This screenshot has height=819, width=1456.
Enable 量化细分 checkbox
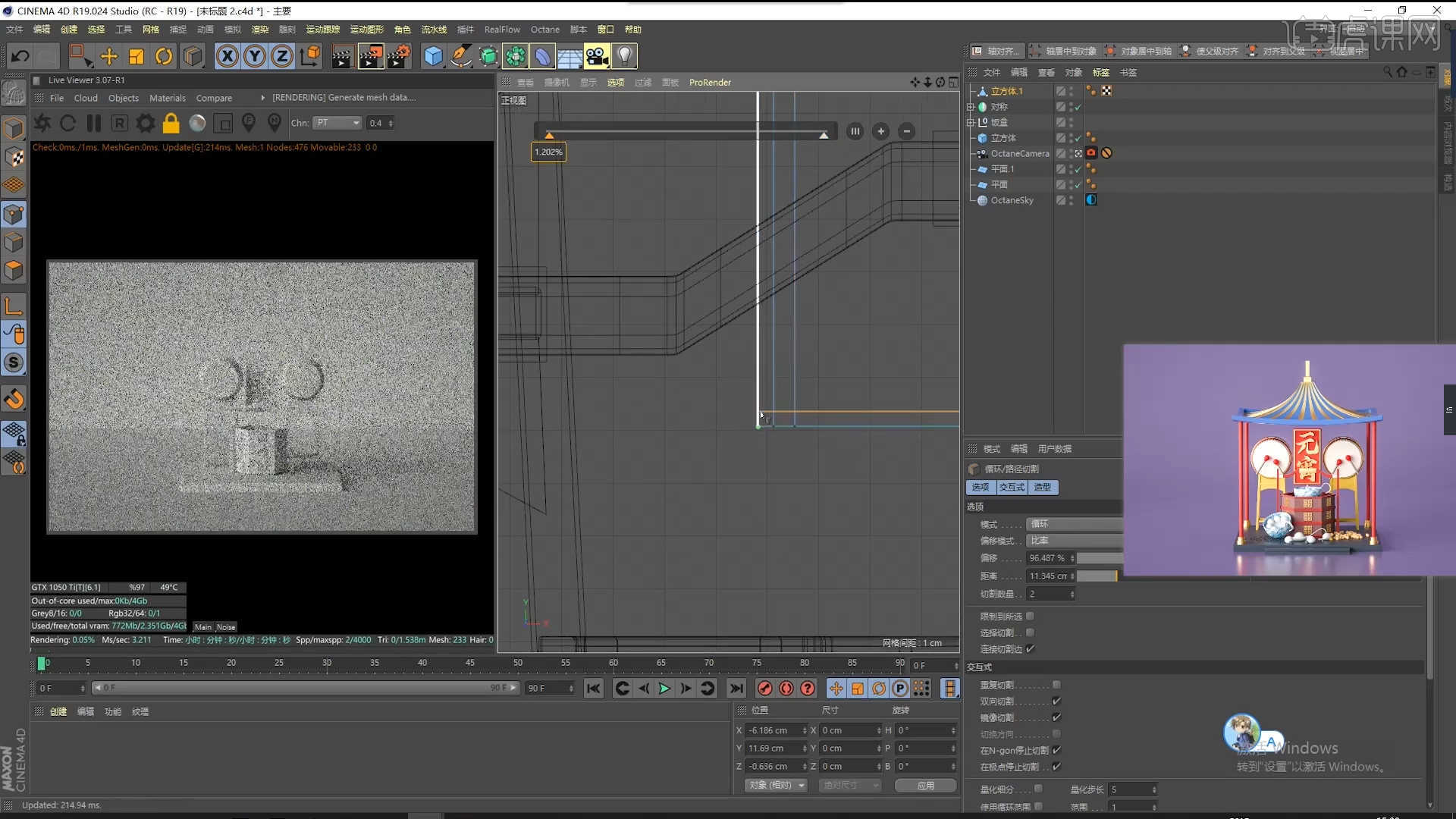click(x=1038, y=789)
